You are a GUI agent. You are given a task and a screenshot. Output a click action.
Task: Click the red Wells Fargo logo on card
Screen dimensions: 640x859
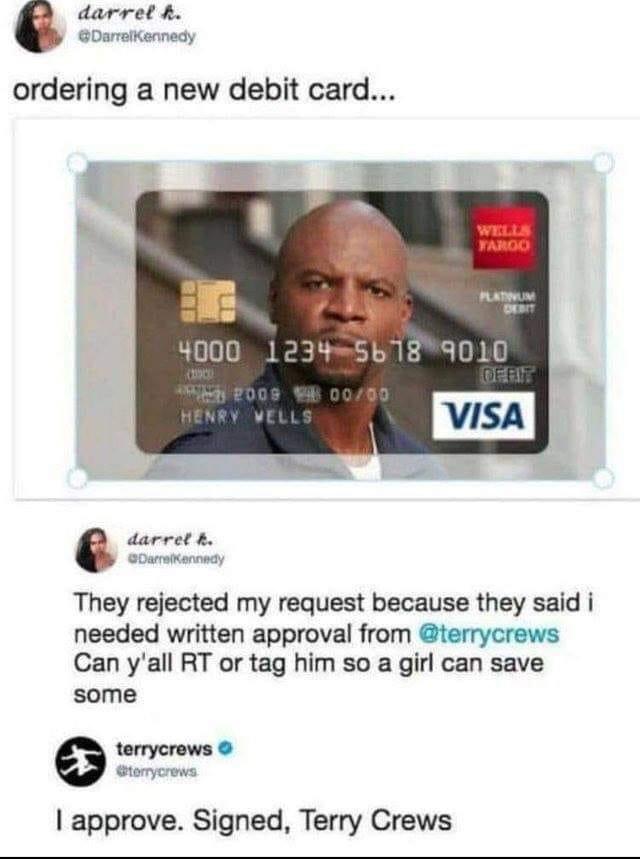(504, 239)
